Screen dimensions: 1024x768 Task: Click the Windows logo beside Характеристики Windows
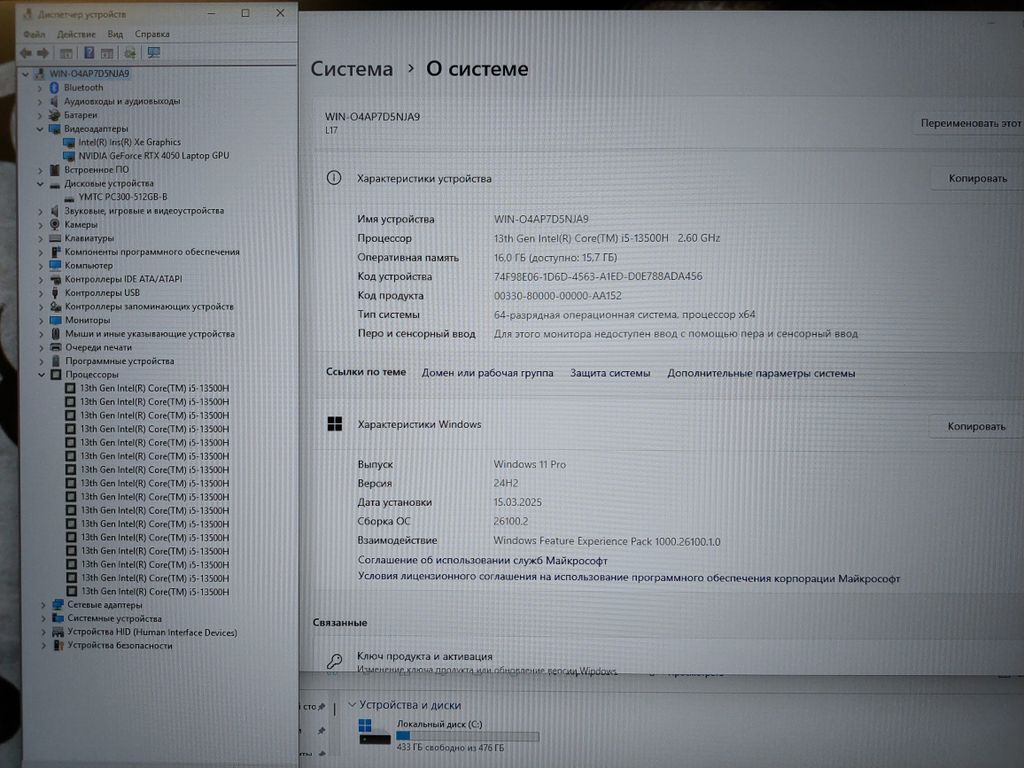[x=334, y=424]
